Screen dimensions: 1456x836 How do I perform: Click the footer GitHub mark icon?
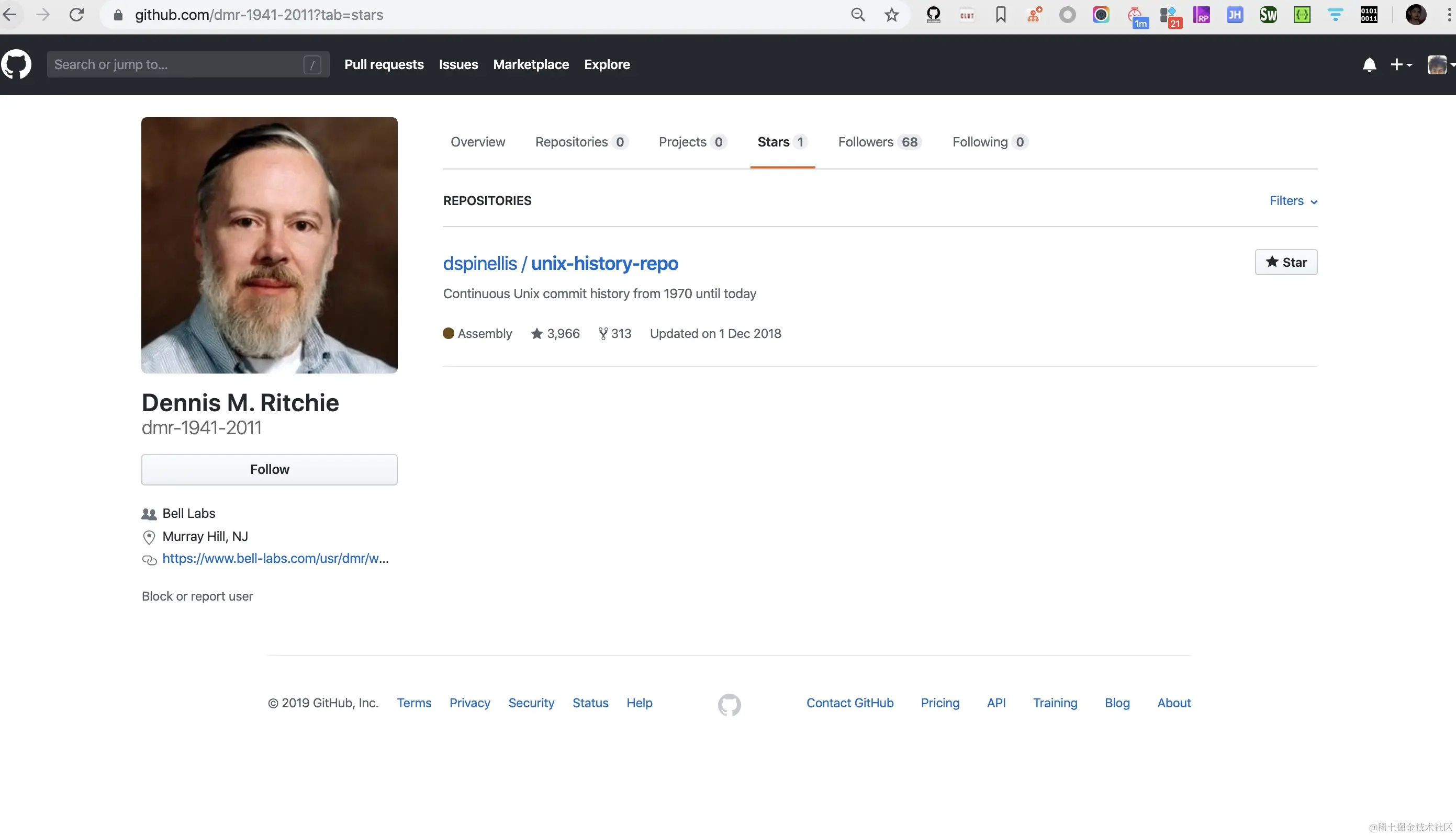(729, 704)
